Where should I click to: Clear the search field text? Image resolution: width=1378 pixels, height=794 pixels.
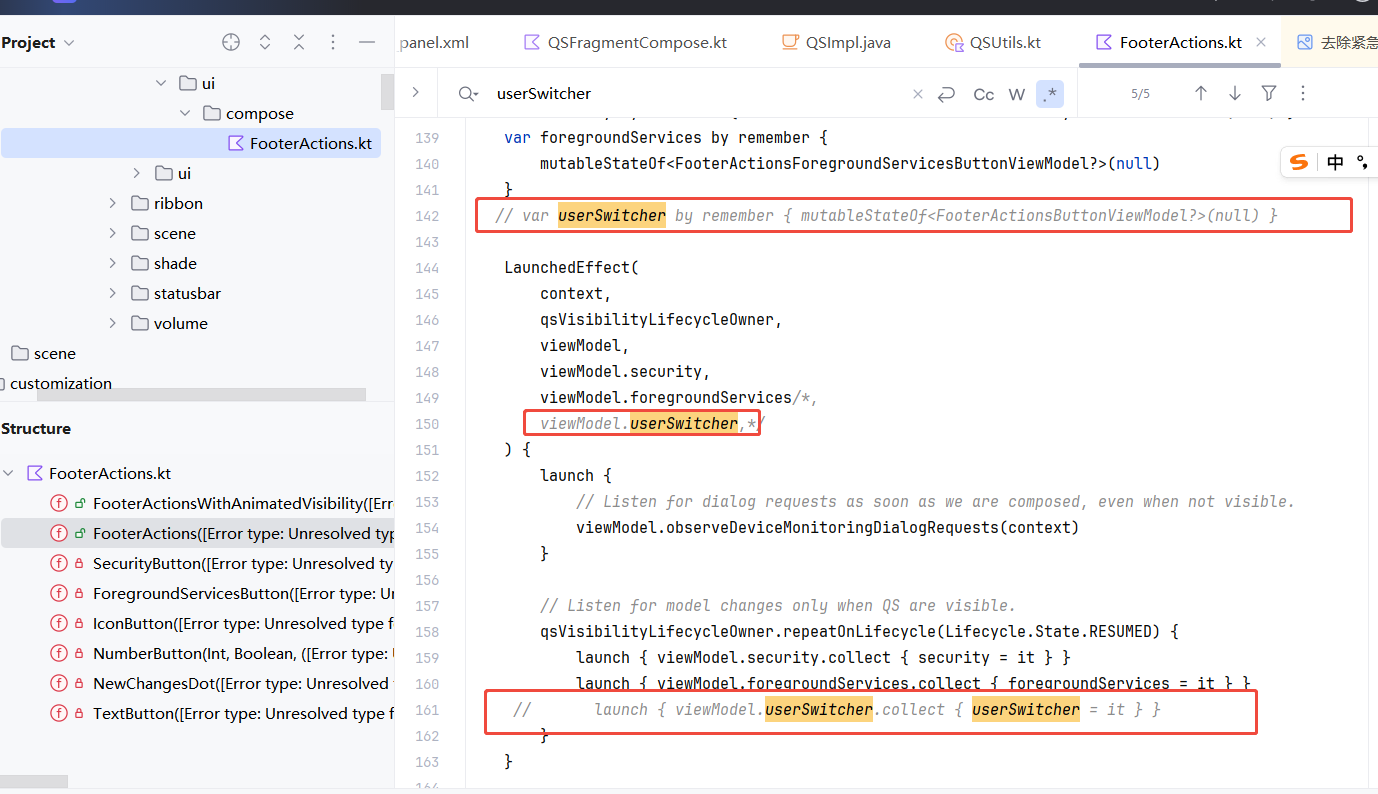pos(918,94)
